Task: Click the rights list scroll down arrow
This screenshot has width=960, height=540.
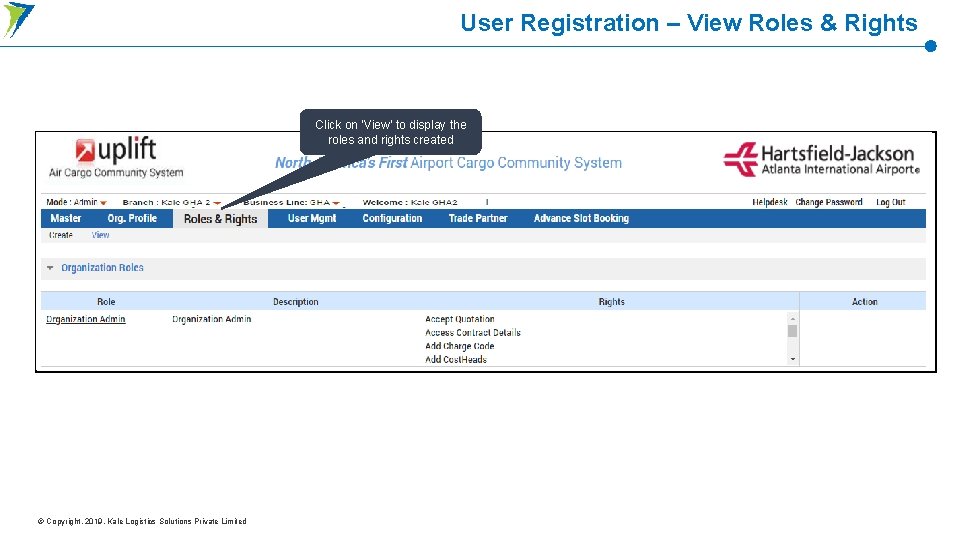Action: (792, 359)
